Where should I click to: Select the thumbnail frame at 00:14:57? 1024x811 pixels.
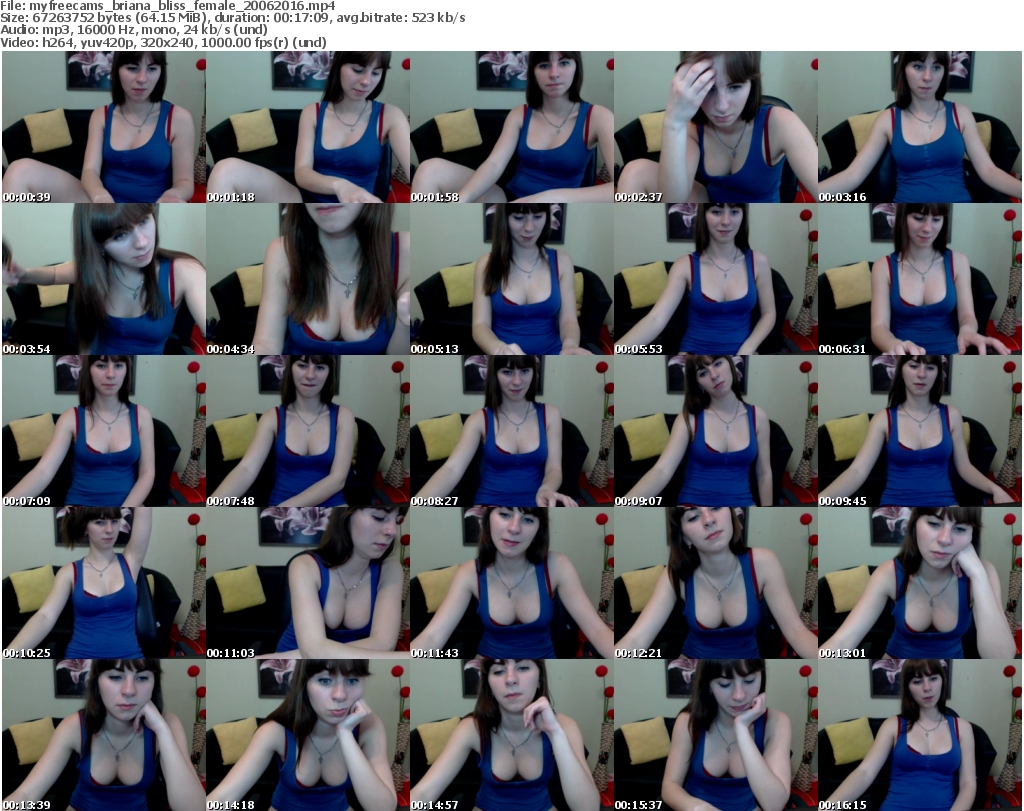tap(512, 735)
